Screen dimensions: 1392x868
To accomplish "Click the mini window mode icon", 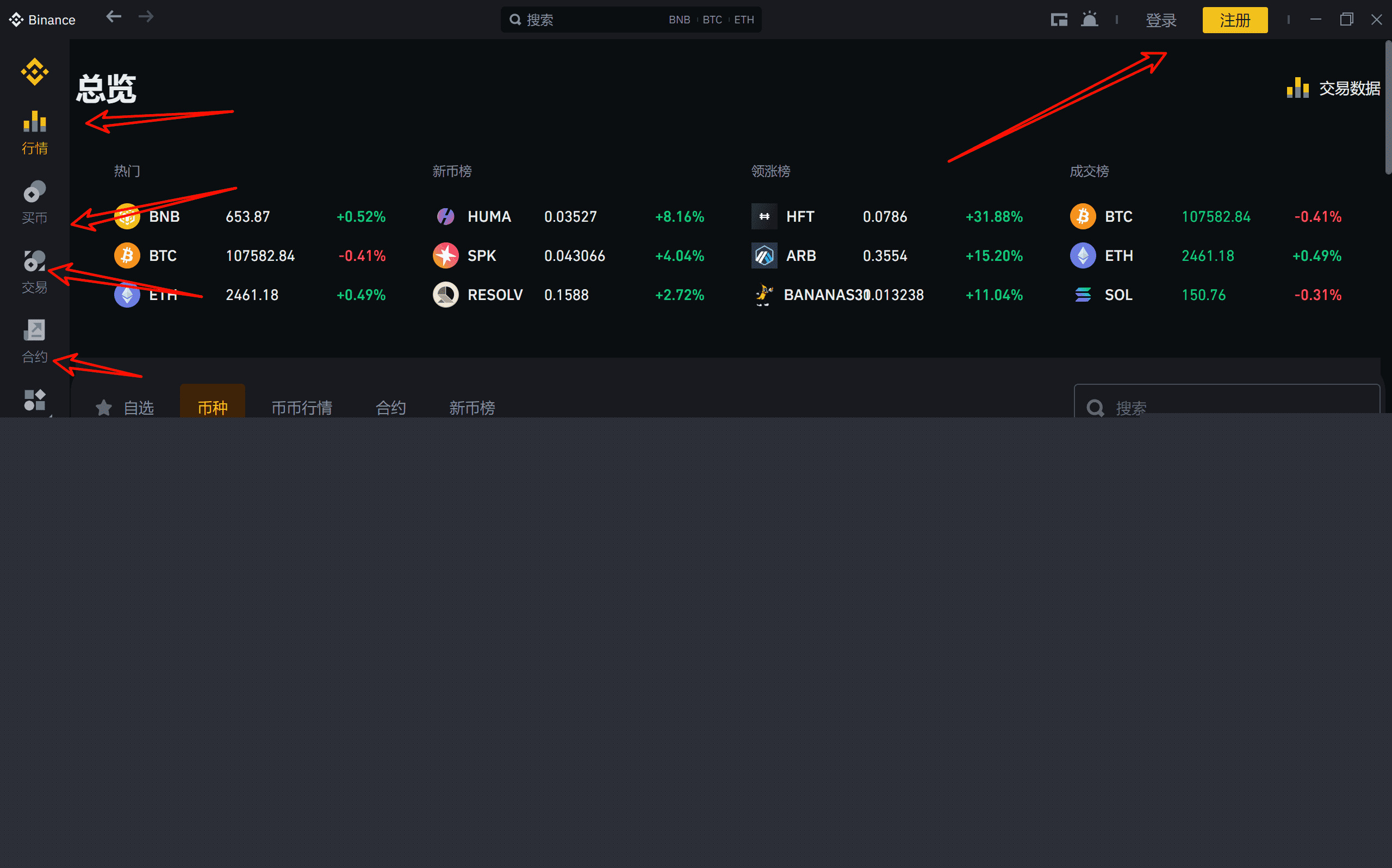I will [x=1059, y=20].
